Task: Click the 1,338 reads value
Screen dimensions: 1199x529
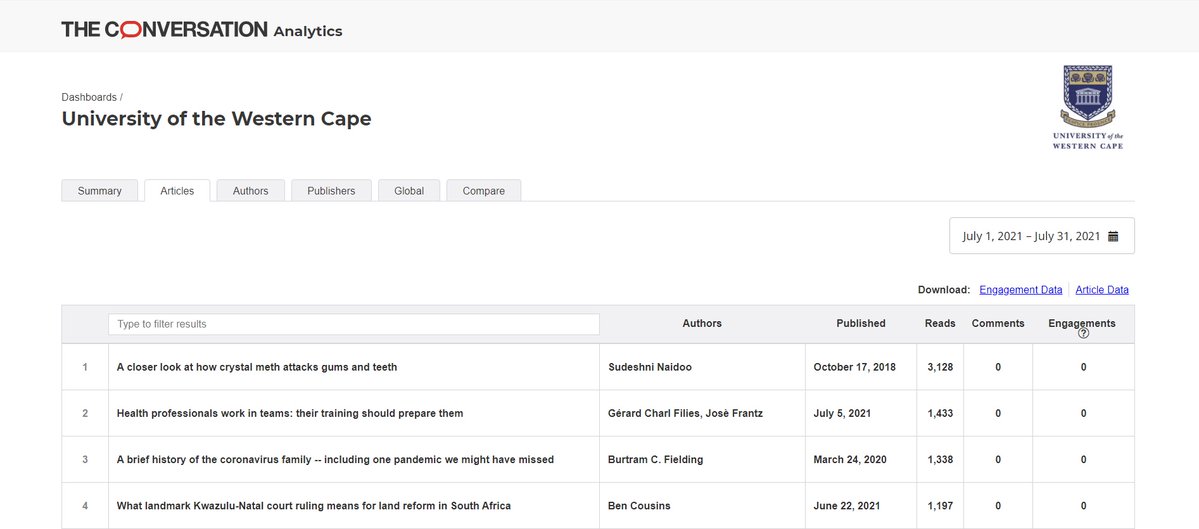Action: click(940, 459)
